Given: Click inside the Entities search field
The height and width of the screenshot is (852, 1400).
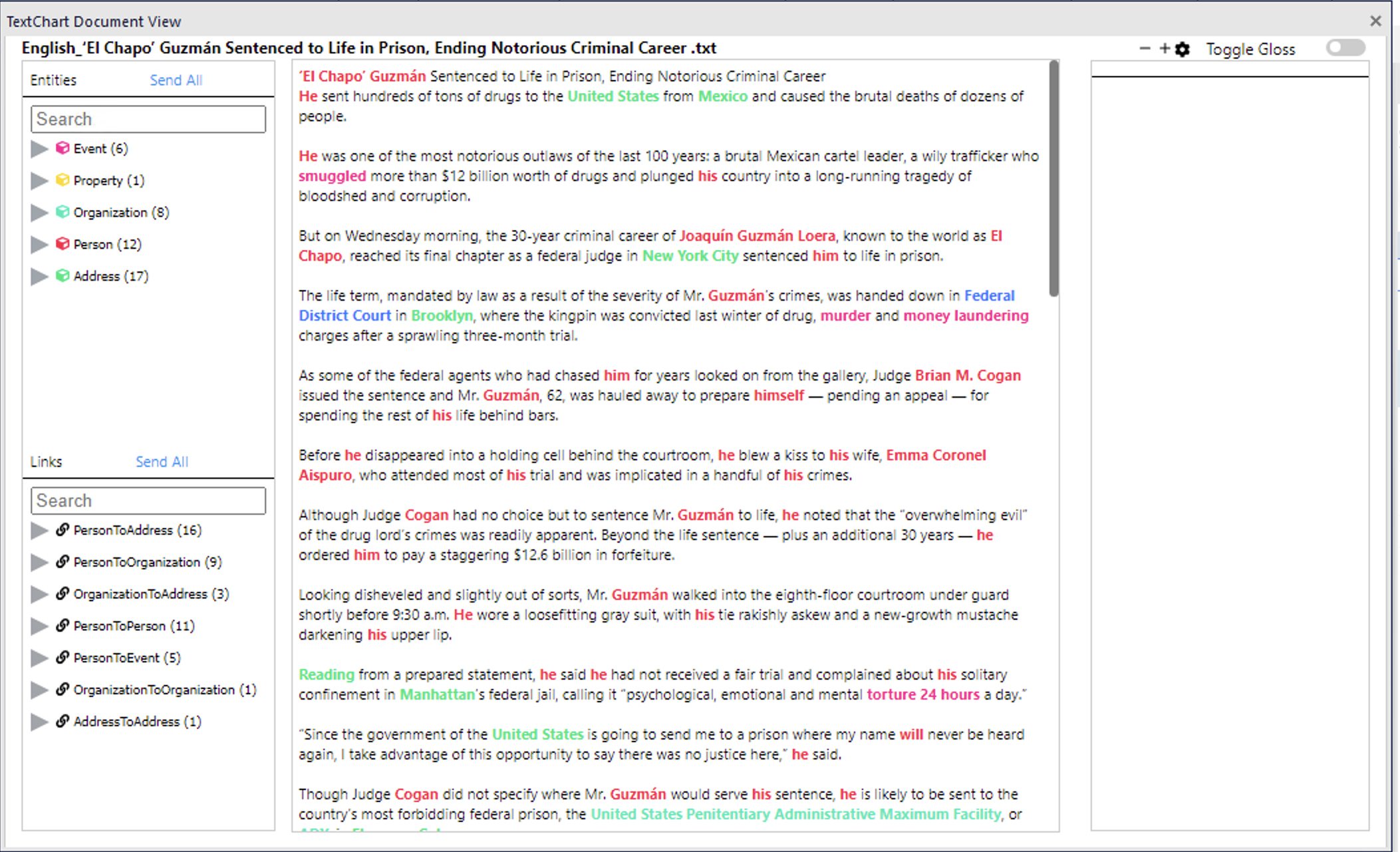Looking at the screenshot, I should pos(148,118).
